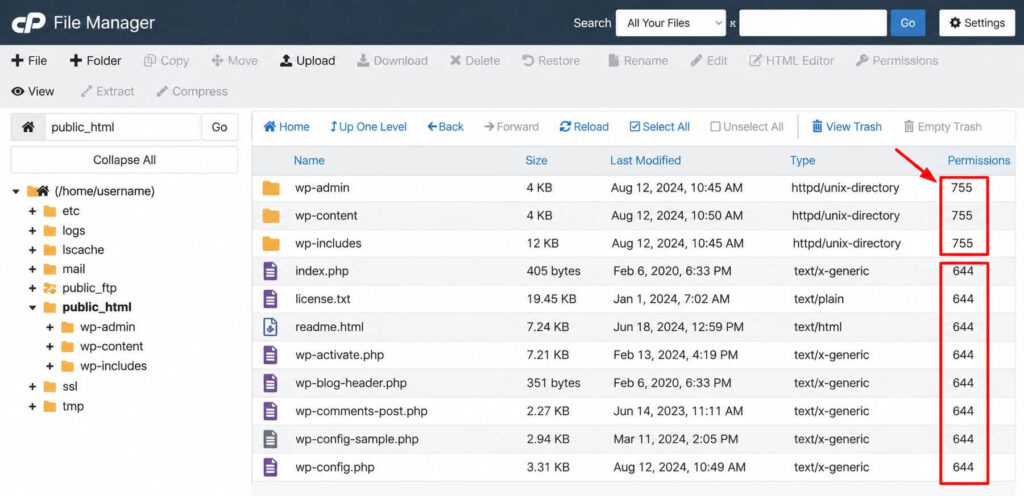Click the Collapse All button
This screenshot has height=496, width=1024.
pos(124,160)
